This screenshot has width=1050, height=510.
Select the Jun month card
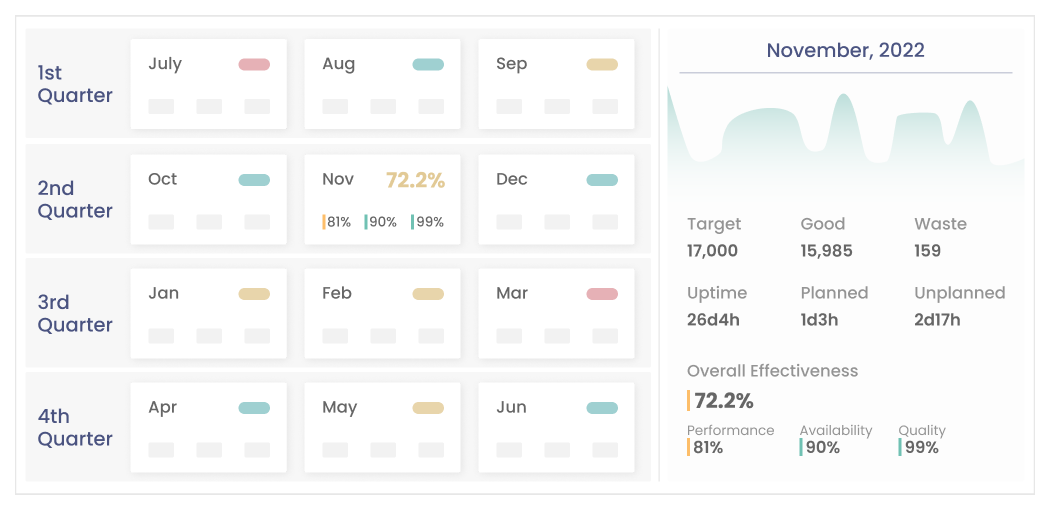556,427
